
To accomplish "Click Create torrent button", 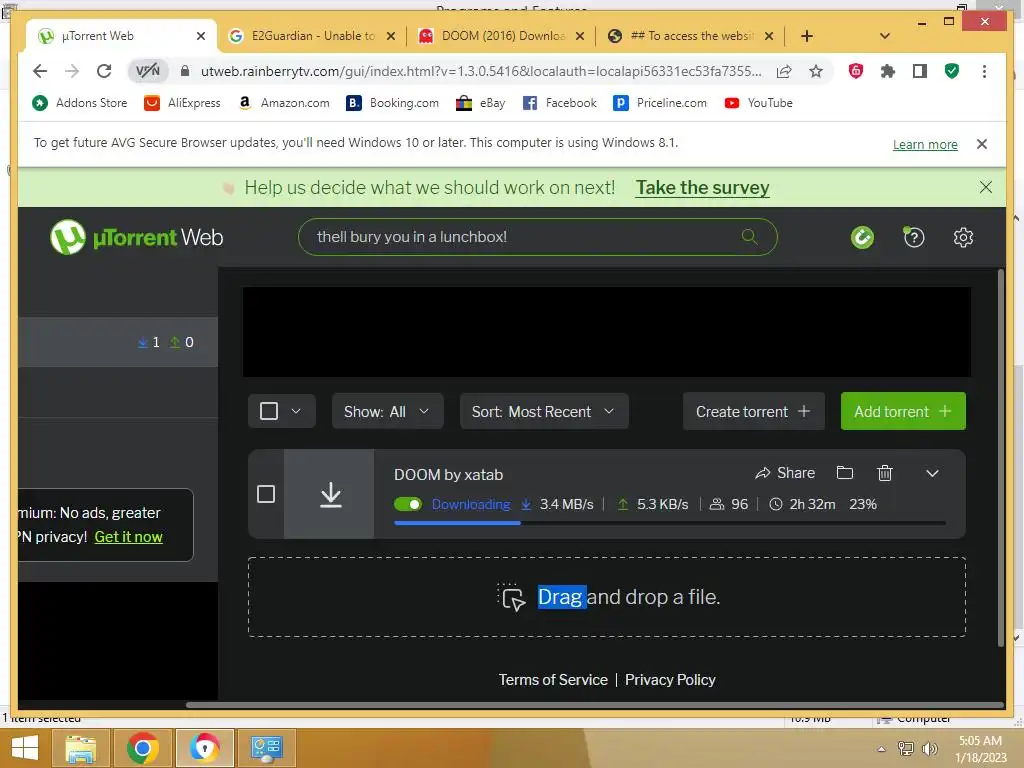I will coord(753,411).
